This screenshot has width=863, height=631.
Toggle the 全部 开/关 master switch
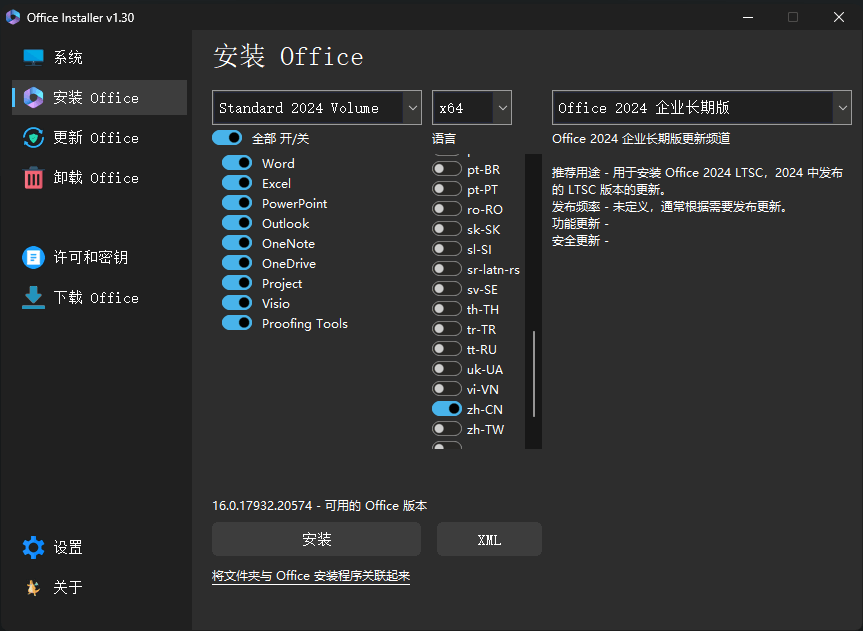click(227, 137)
